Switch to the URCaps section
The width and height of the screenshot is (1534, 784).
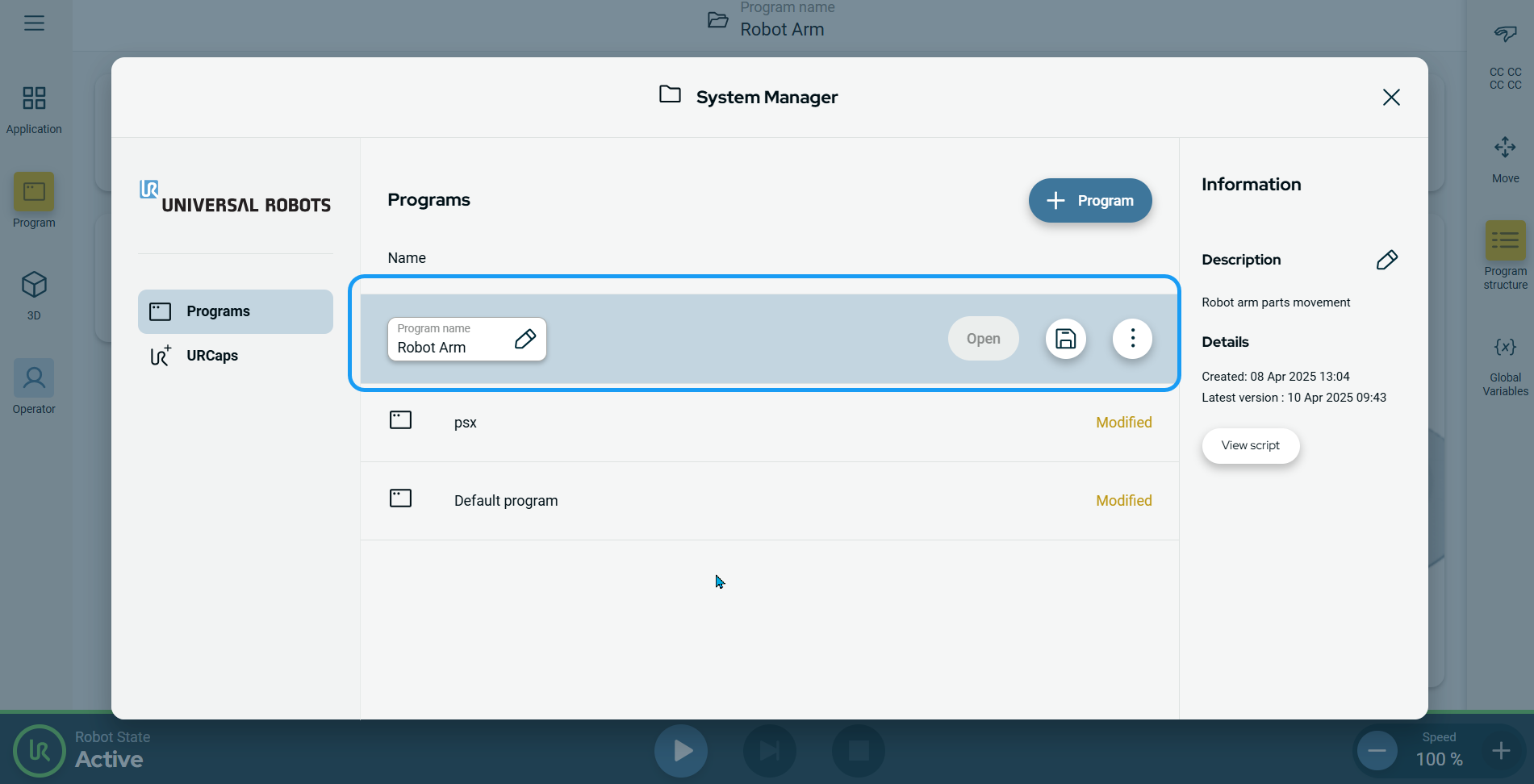[x=211, y=356]
